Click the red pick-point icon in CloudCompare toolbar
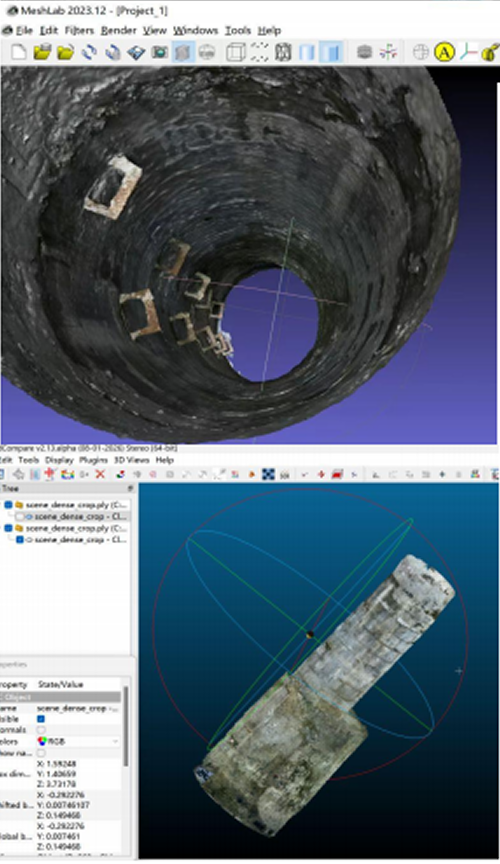 click(50, 474)
